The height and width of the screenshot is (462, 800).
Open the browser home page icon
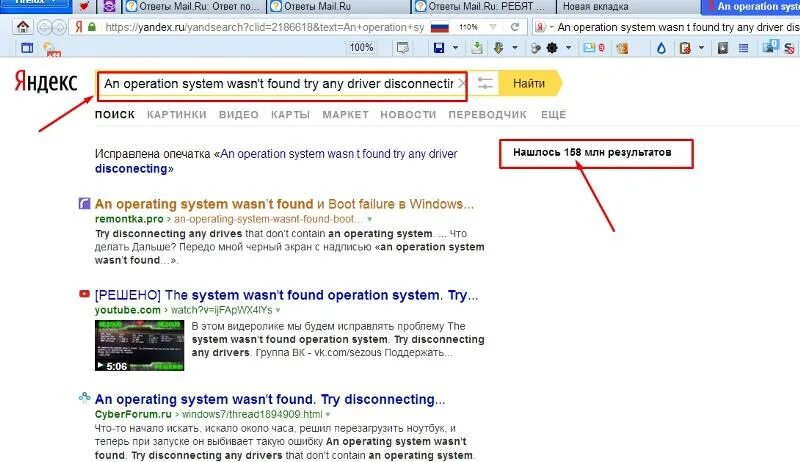point(23,27)
